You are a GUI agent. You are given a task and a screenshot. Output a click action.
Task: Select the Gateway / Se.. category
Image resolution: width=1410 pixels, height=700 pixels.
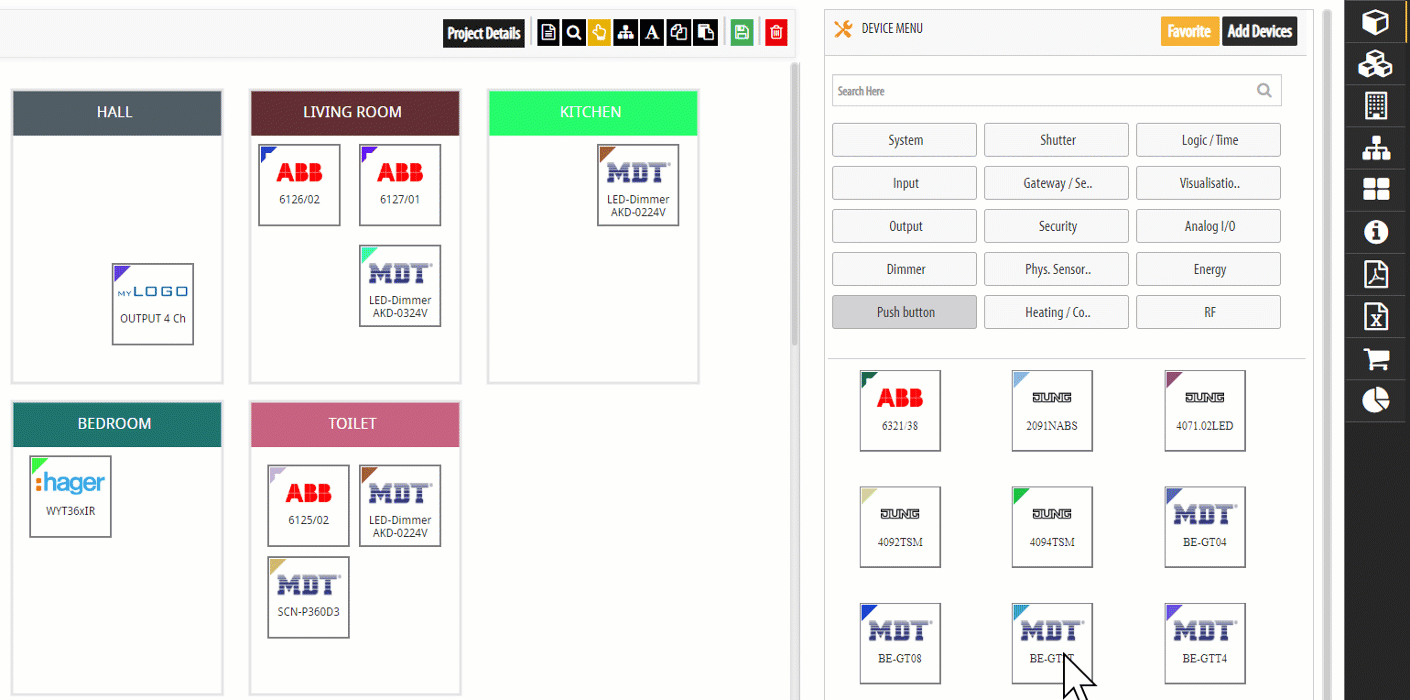coord(1057,183)
